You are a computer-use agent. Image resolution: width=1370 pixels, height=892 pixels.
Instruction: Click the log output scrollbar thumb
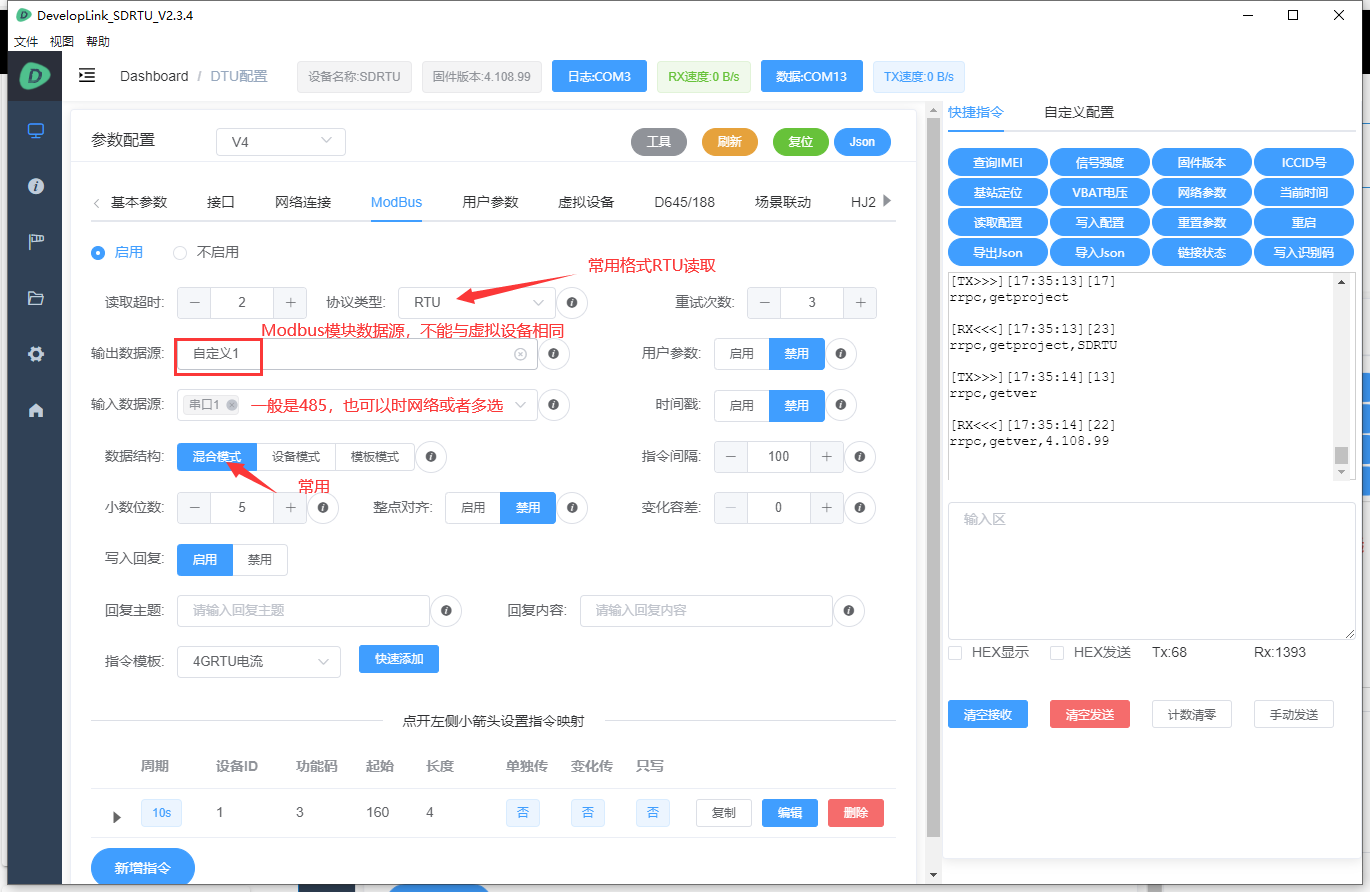tap(1341, 456)
